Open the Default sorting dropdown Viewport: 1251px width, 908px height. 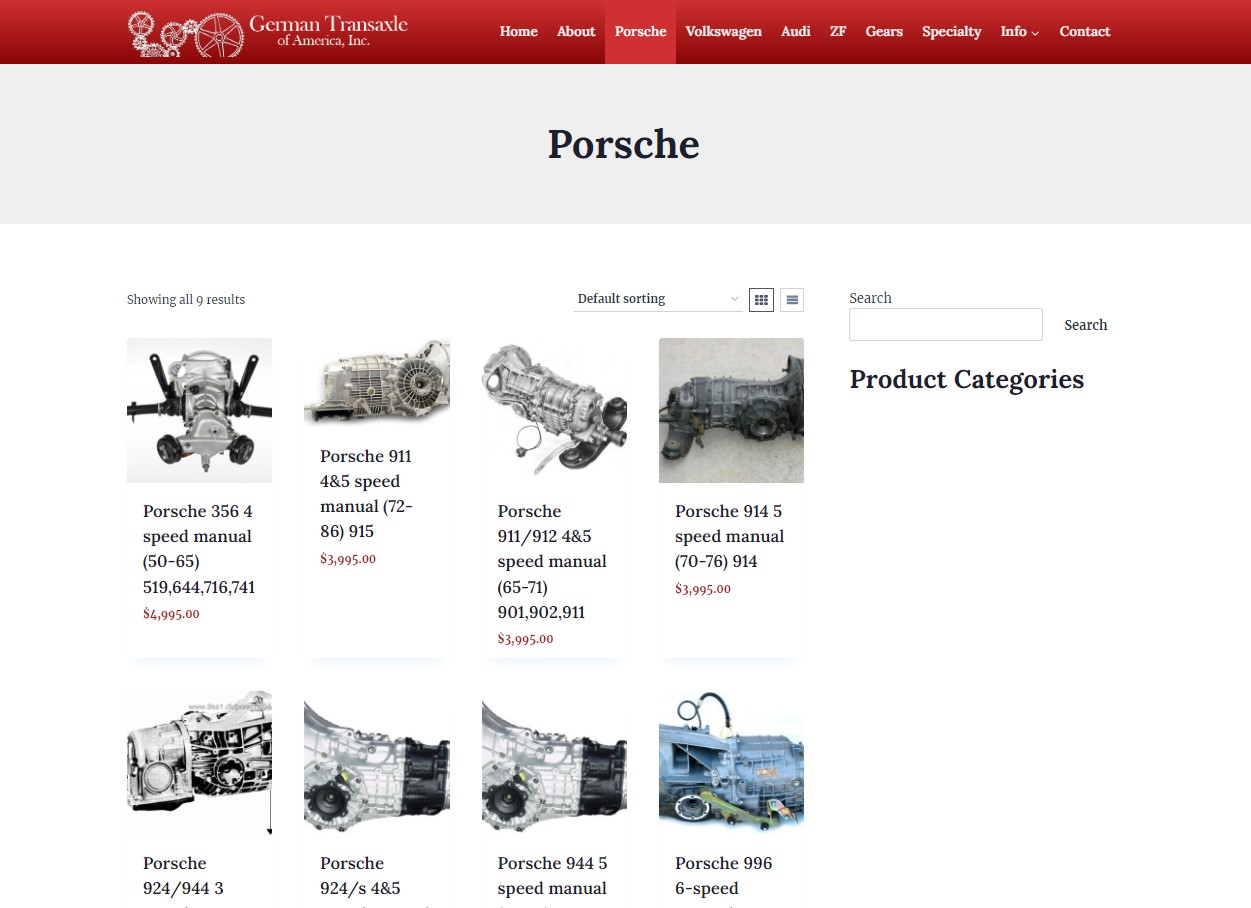click(x=658, y=299)
